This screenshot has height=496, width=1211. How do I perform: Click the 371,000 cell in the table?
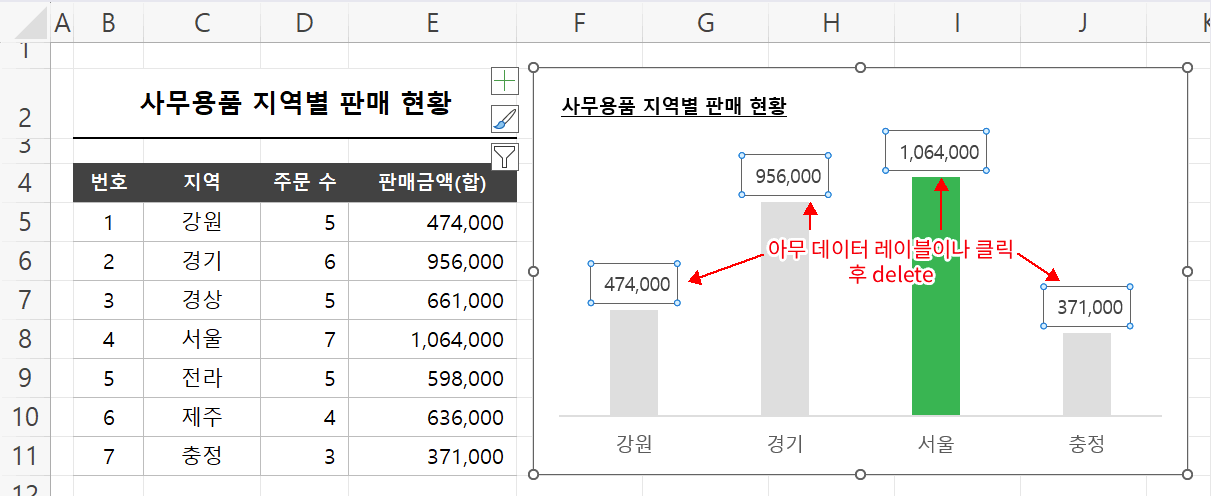click(x=433, y=456)
